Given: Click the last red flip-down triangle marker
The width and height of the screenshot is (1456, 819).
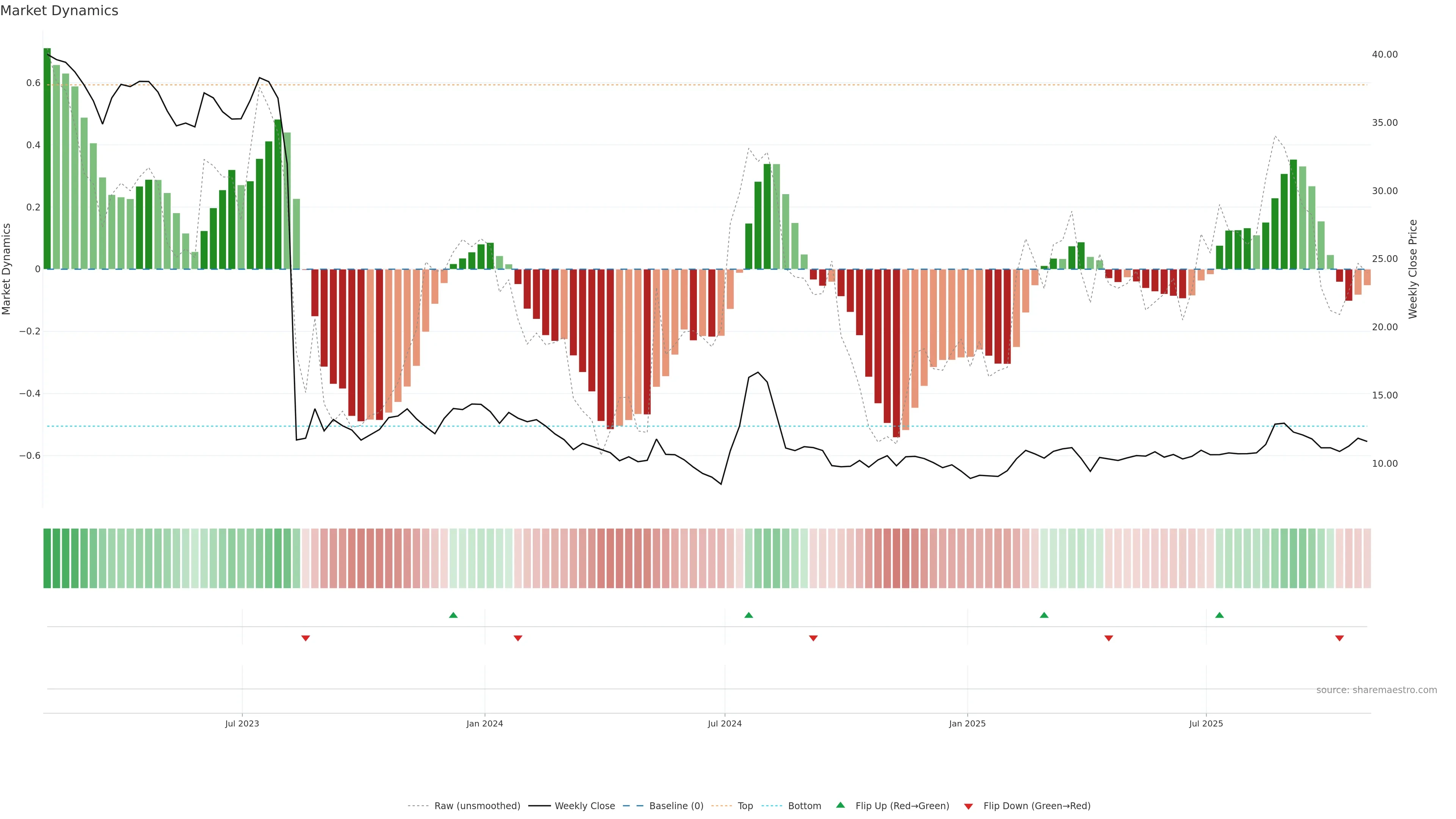Looking at the screenshot, I should 1339,638.
